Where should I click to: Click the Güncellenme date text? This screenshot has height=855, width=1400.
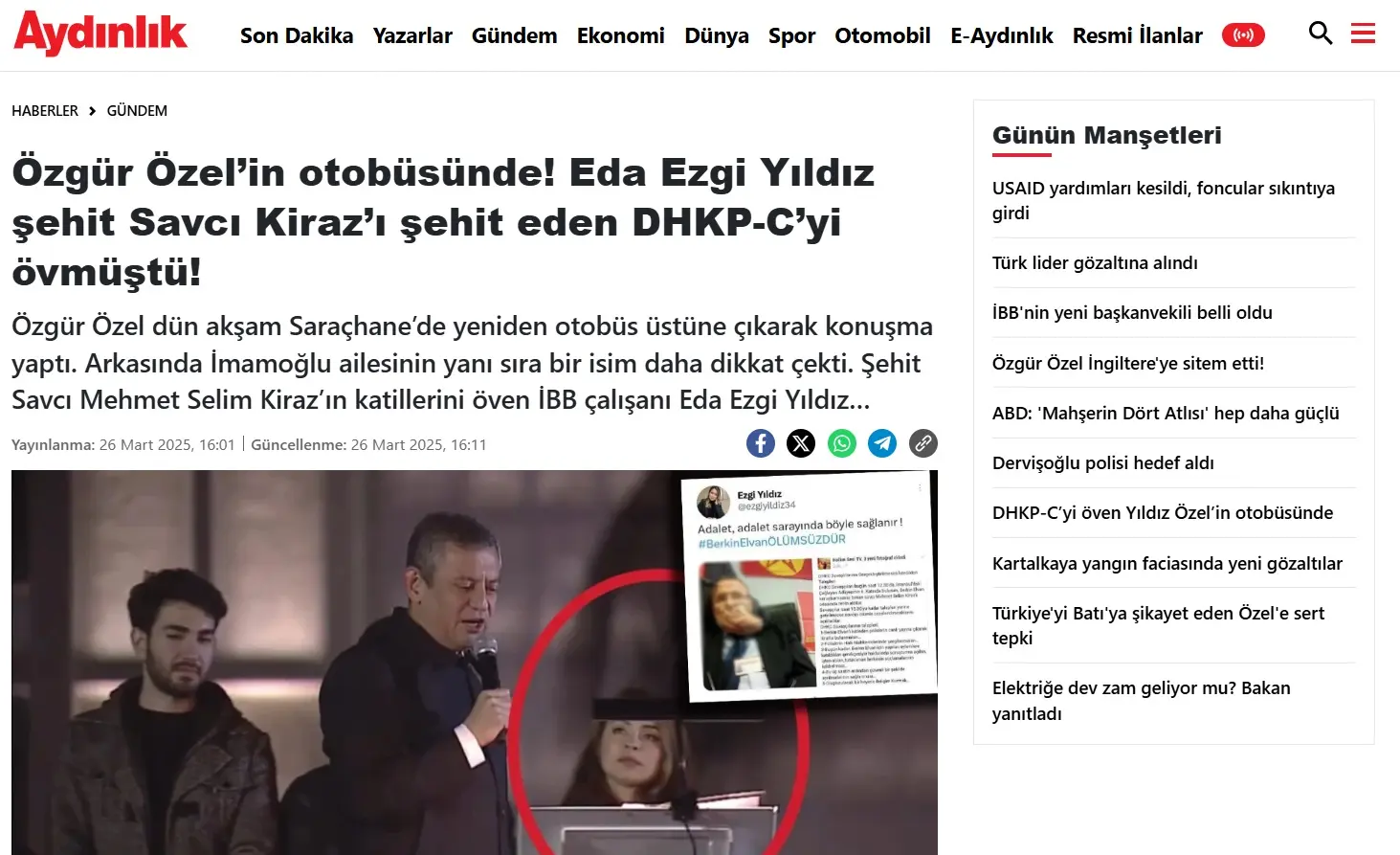368,444
